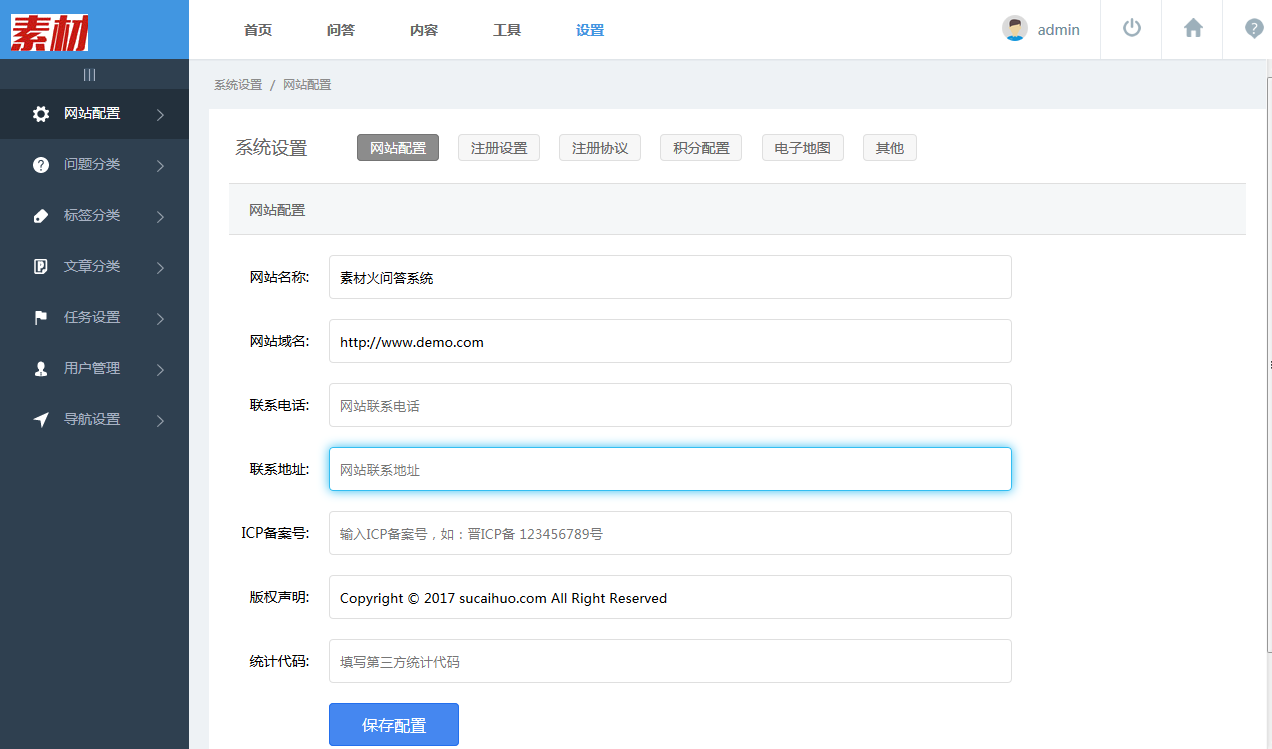Click the 网站域名 input field
This screenshot has width=1272, height=749.
click(670, 341)
